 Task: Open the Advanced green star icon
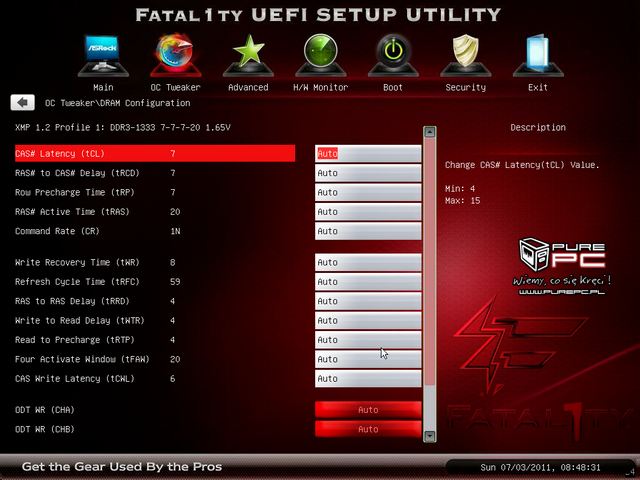coord(248,56)
